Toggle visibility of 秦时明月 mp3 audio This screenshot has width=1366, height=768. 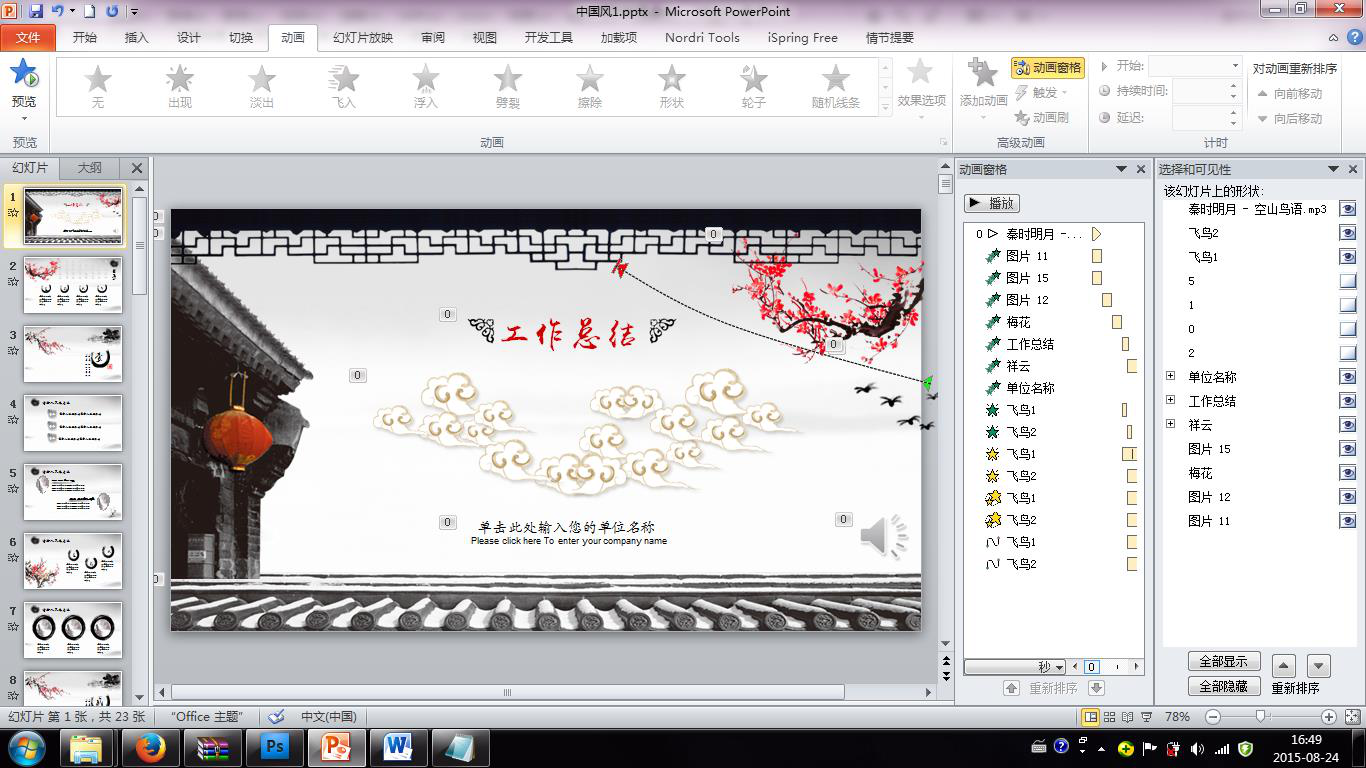(1348, 209)
